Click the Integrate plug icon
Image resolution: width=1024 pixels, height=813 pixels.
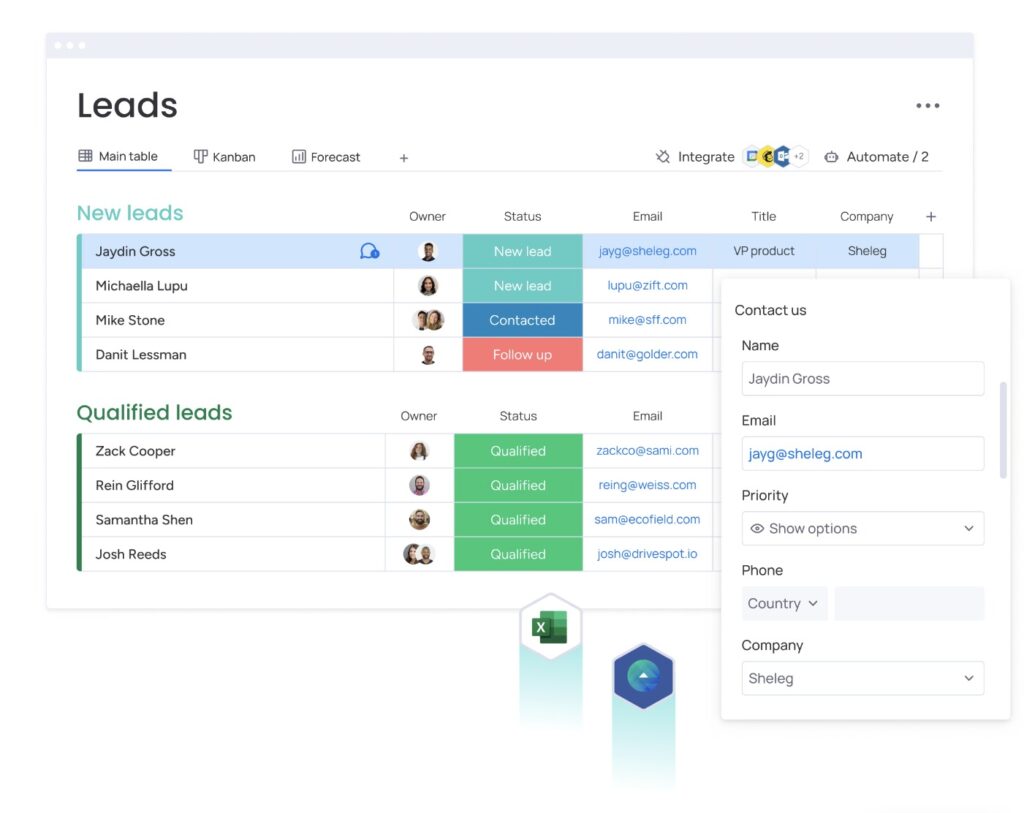pyautogui.click(x=663, y=157)
